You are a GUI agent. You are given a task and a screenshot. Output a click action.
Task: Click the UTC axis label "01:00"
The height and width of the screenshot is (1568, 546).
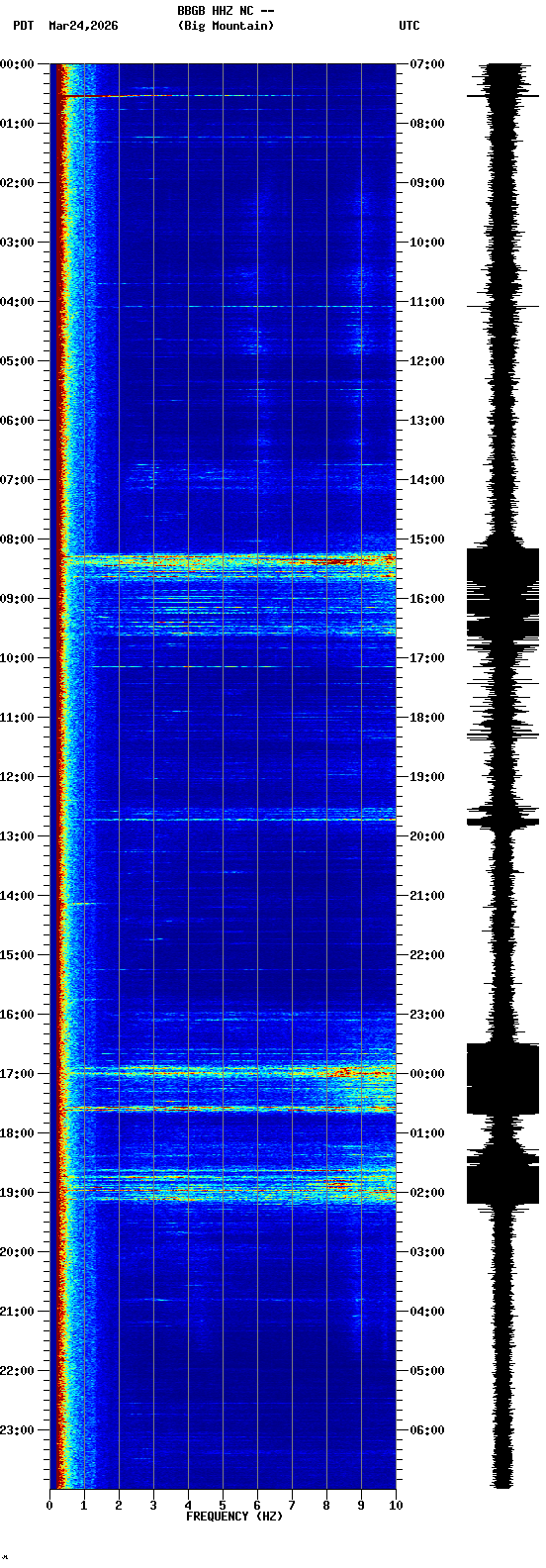[x=426, y=1133]
